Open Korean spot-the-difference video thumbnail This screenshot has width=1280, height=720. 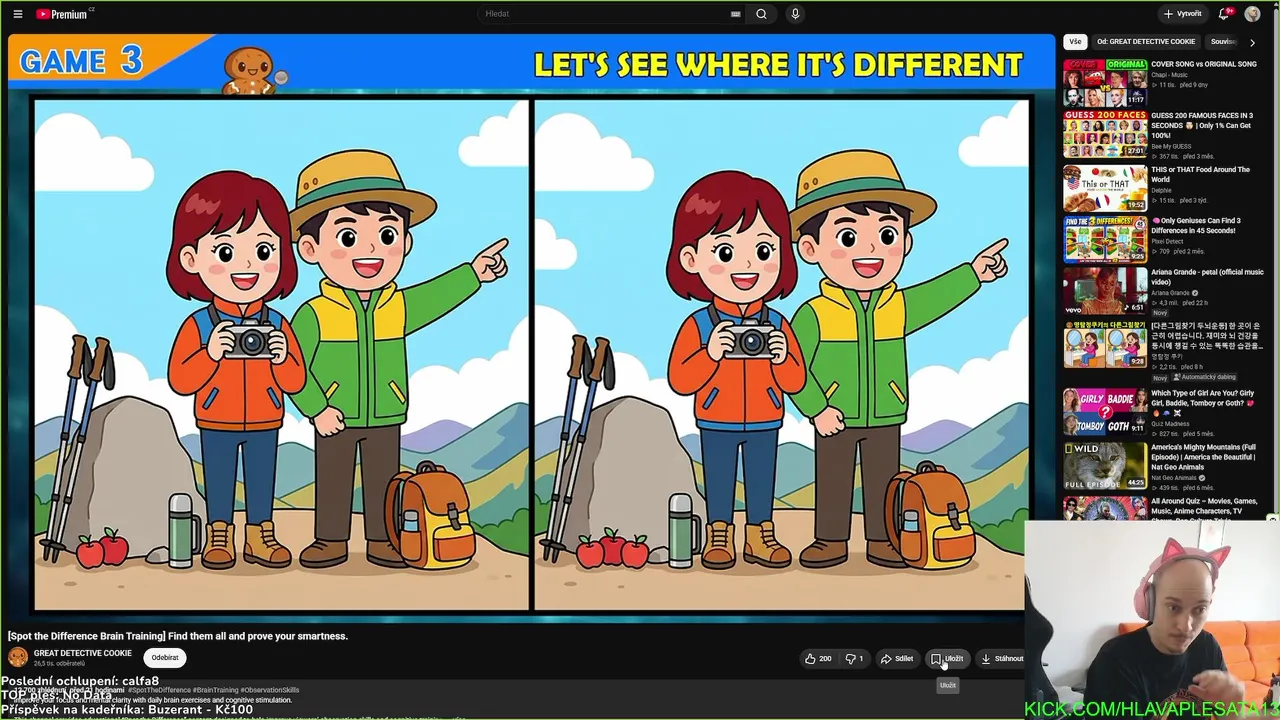(1105, 344)
